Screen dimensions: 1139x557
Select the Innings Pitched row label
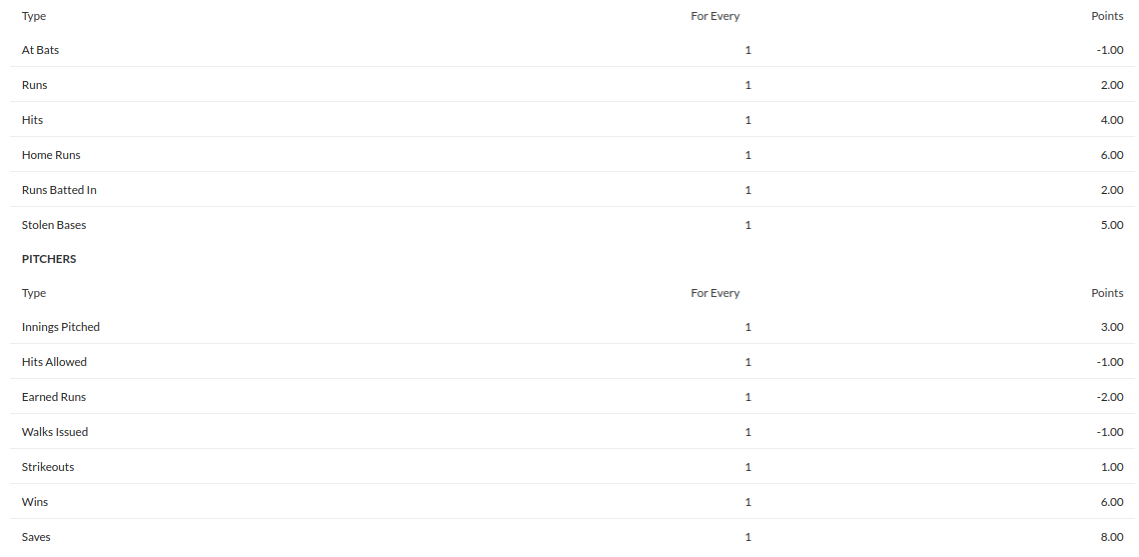[60, 327]
